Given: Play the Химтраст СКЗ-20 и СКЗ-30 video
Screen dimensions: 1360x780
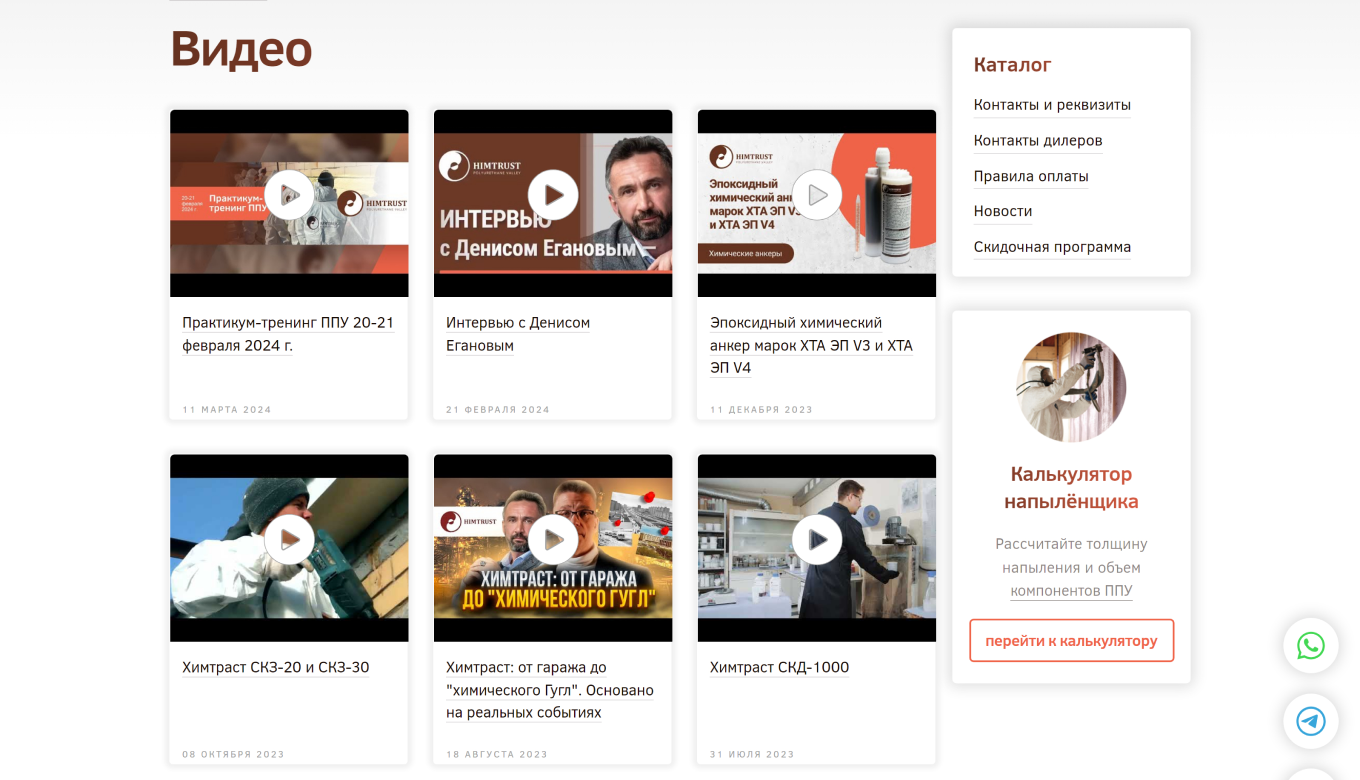Looking at the screenshot, I should pyautogui.click(x=289, y=540).
